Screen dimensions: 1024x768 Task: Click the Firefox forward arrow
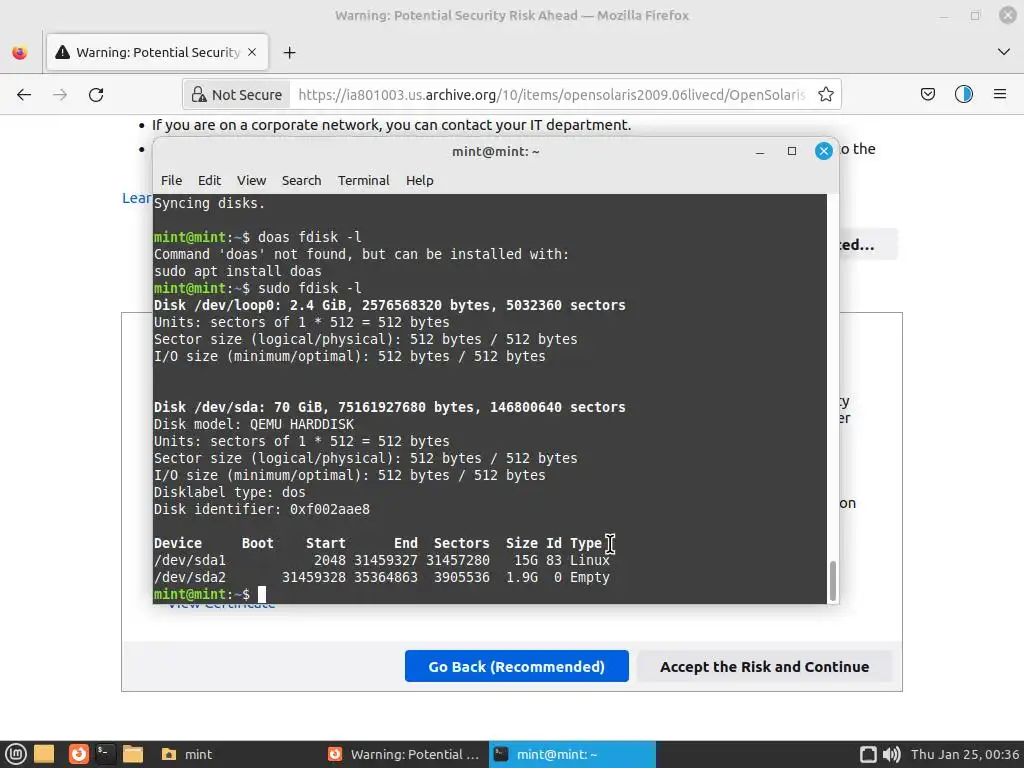60,95
